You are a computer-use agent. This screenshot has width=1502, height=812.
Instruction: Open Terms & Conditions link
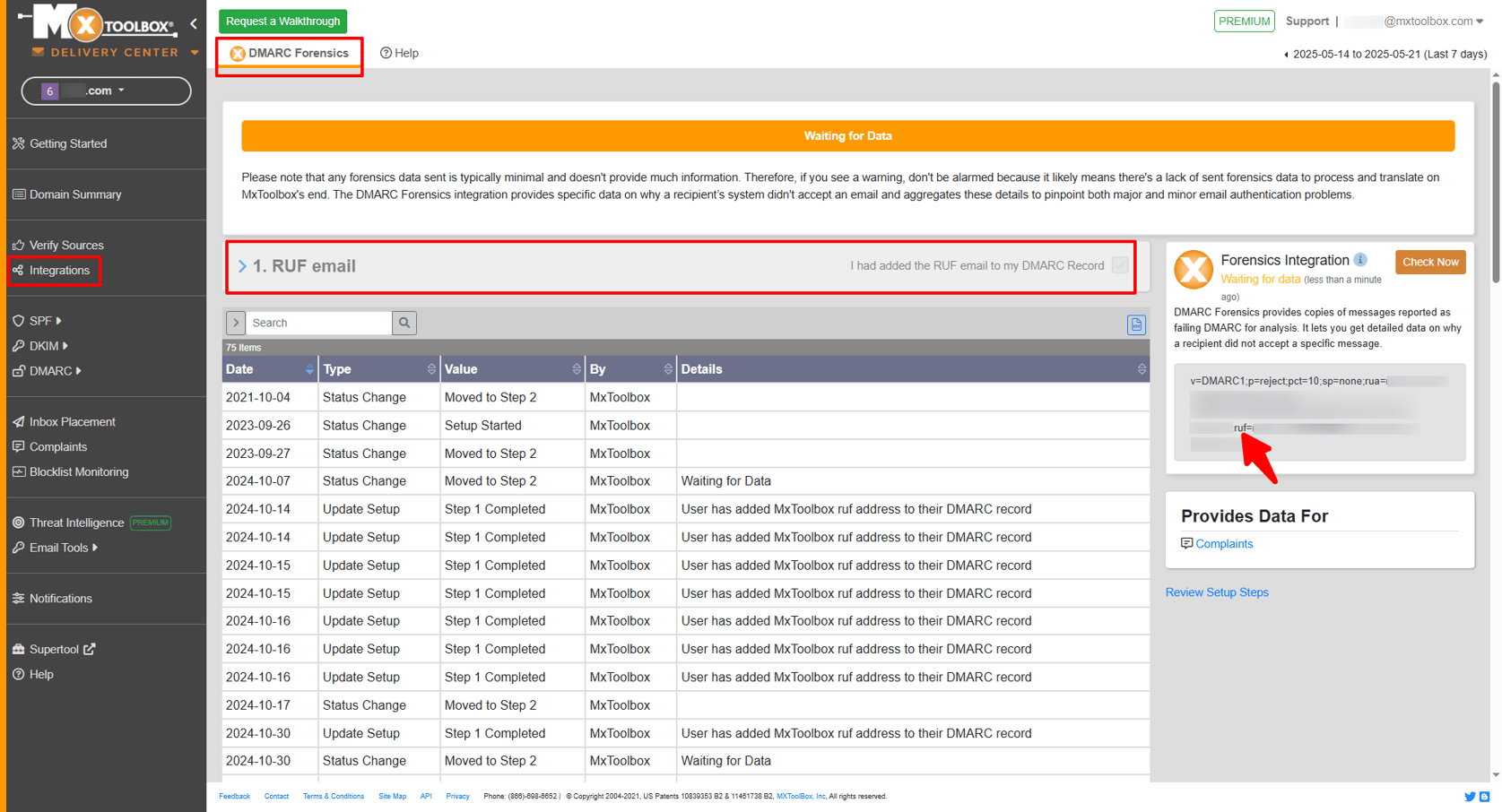[334, 796]
